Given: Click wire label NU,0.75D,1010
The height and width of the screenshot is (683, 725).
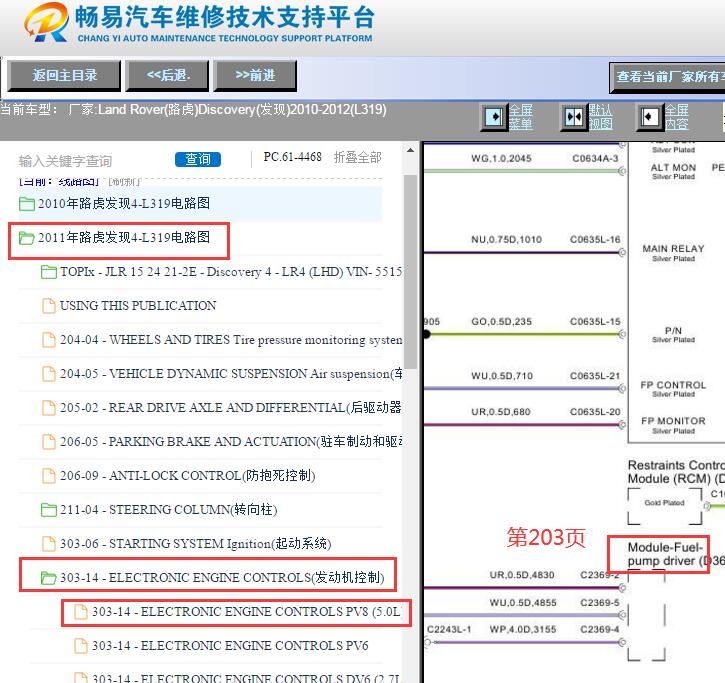Looking at the screenshot, I should (506, 240).
